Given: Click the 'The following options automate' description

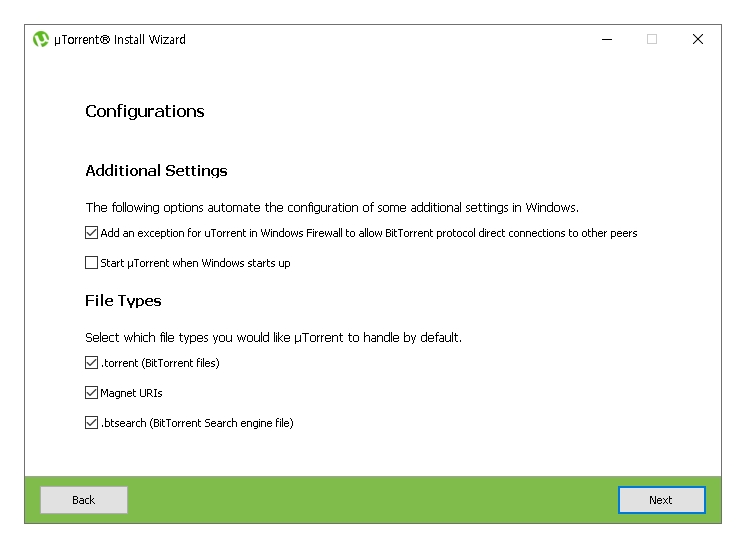Looking at the screenshot, I should (x=332, y=207).
